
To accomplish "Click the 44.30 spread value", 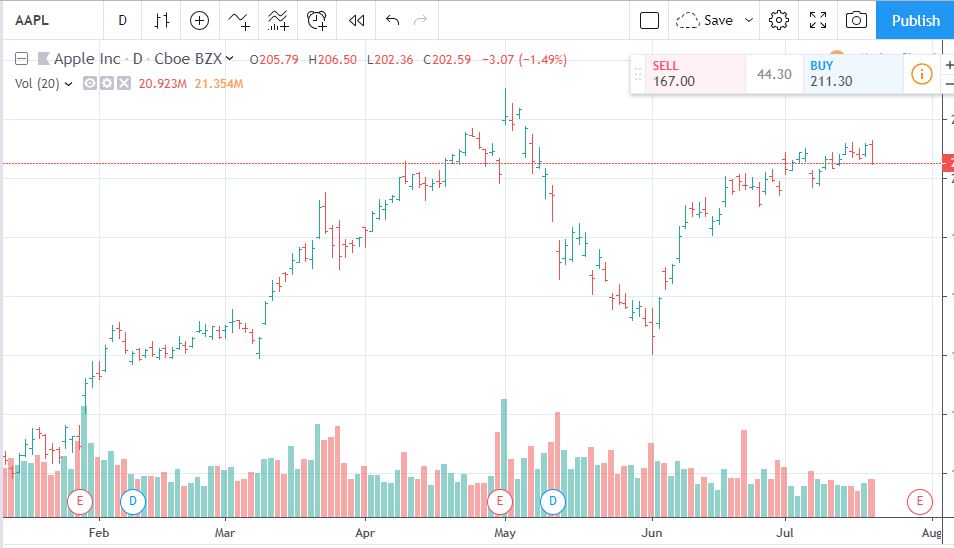I will (774, 74).
